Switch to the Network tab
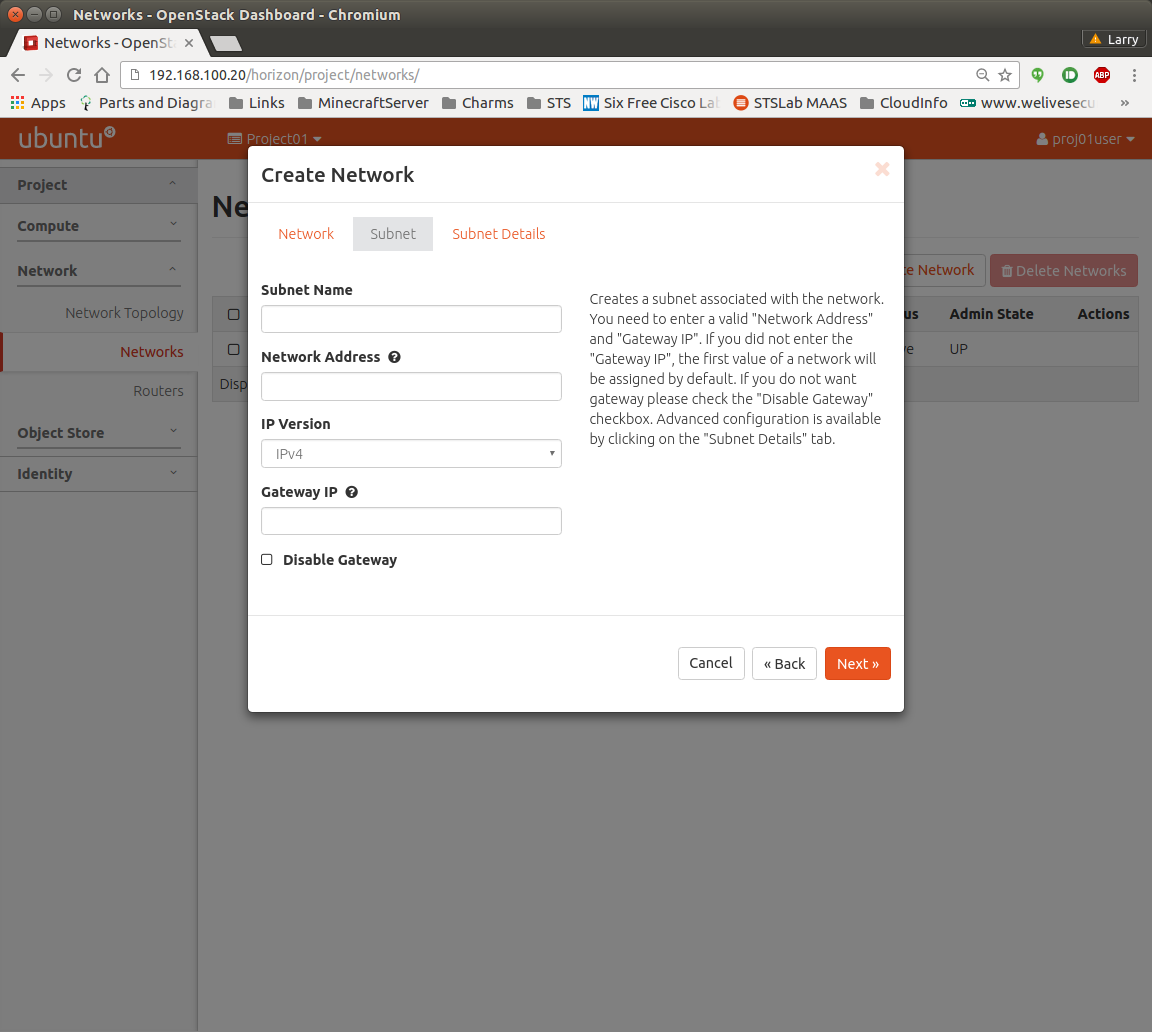 click(x=306, y=234)
